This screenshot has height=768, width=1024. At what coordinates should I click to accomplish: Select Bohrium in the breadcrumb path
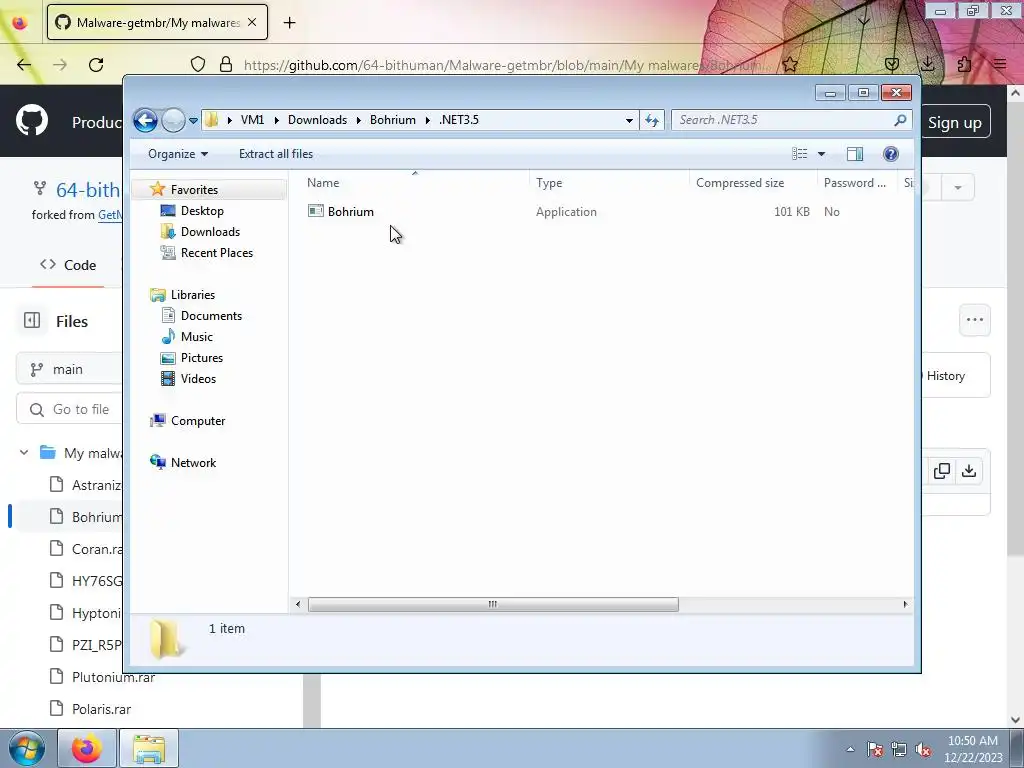pos(392,120)
